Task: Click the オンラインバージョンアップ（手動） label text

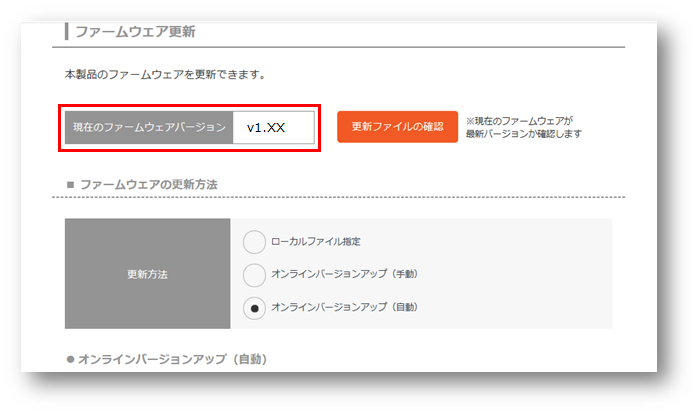Action: click(344, 275)
